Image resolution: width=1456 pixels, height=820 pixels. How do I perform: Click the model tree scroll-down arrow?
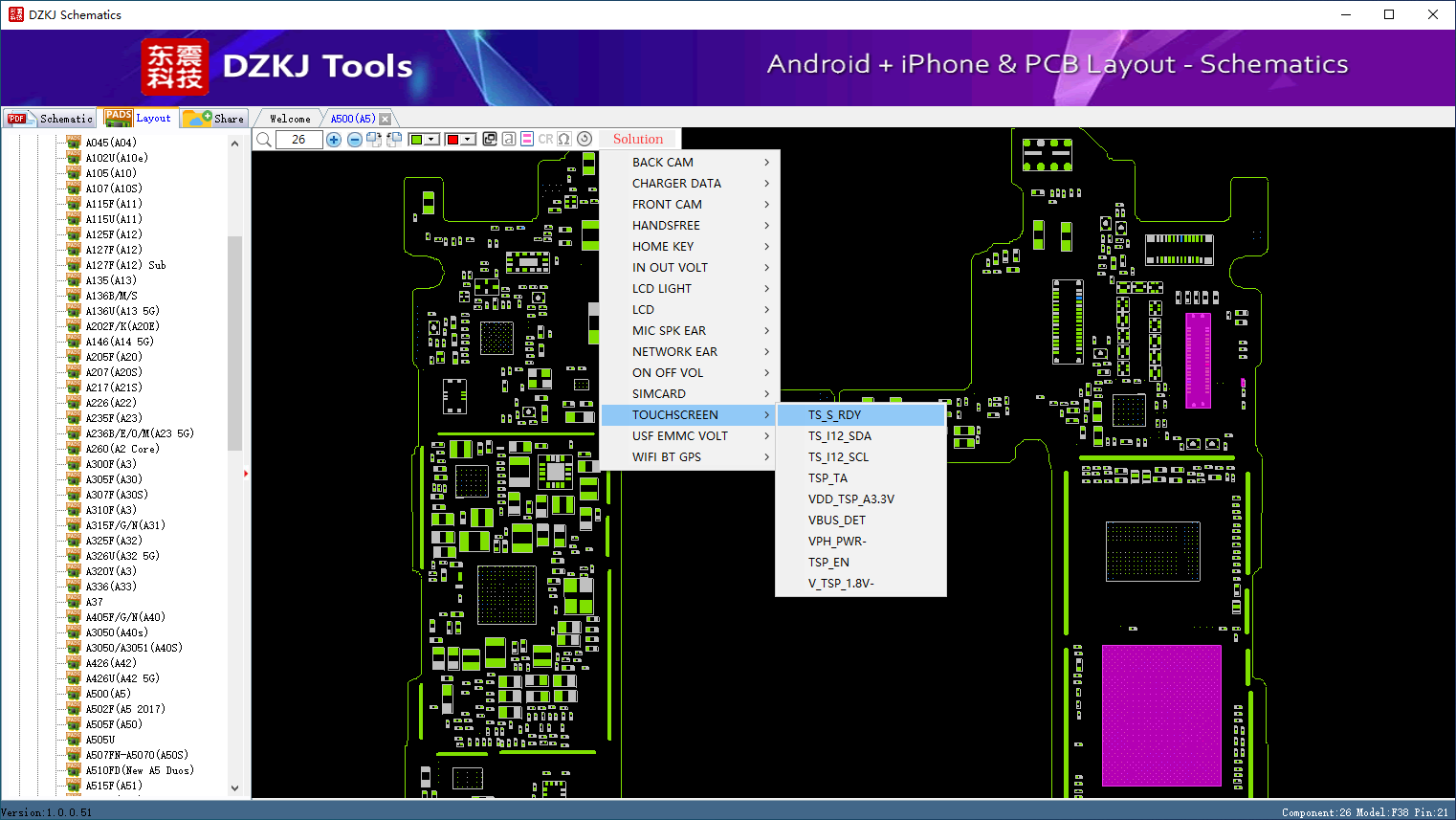(x=234, y=788)
